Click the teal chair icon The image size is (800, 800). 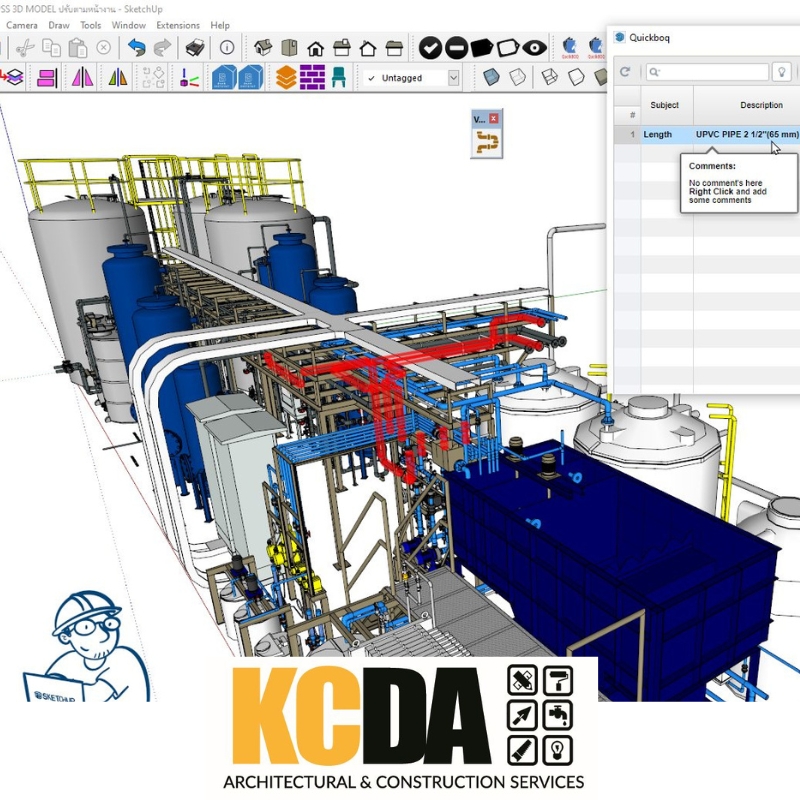(x=338, y=78)
